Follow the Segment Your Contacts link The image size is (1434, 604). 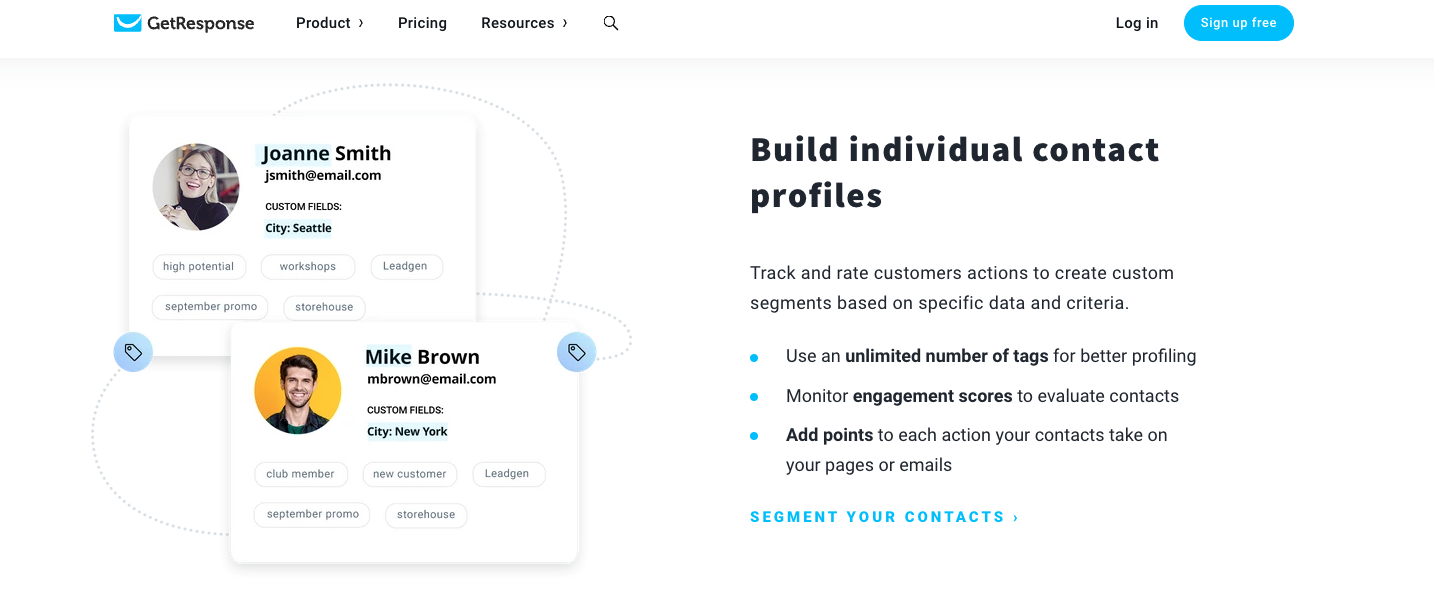[x=884, y=517]
